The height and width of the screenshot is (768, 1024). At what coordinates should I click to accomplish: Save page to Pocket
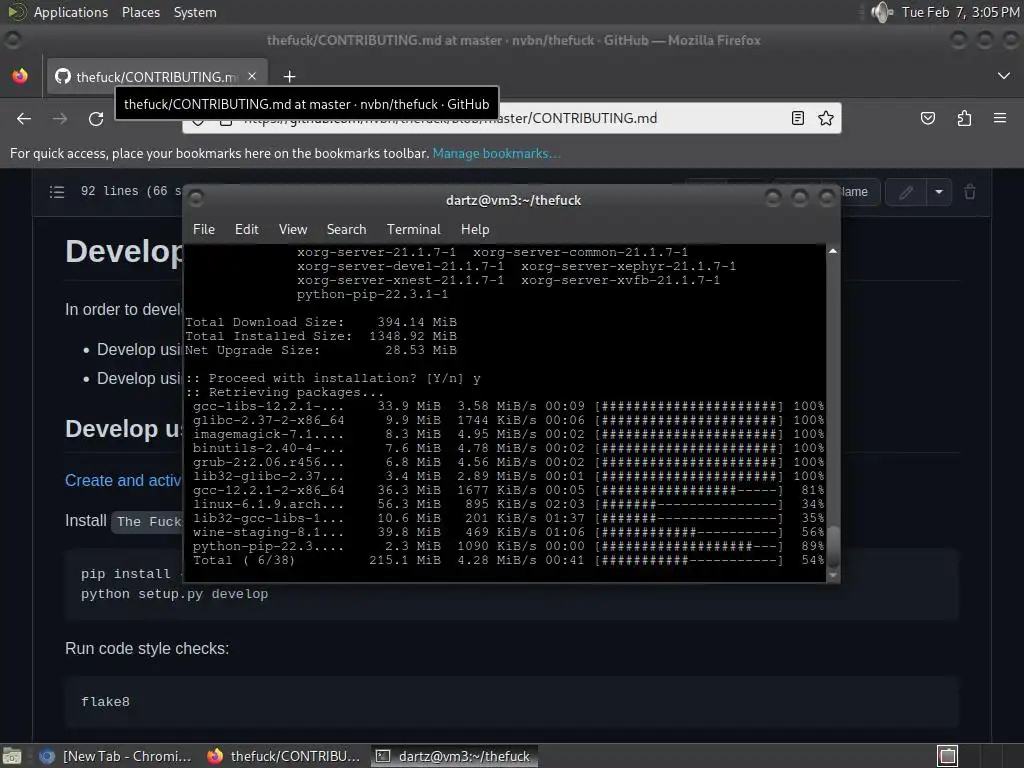tap(928, 118)
